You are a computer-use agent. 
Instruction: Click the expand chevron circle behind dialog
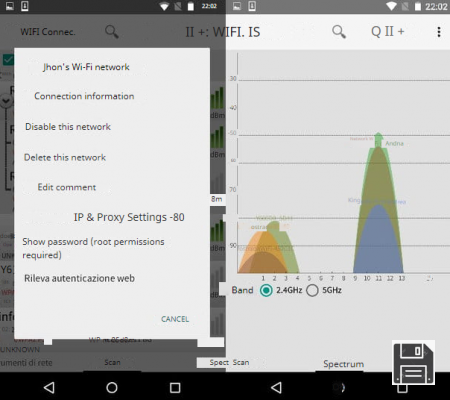click(6, 101)
